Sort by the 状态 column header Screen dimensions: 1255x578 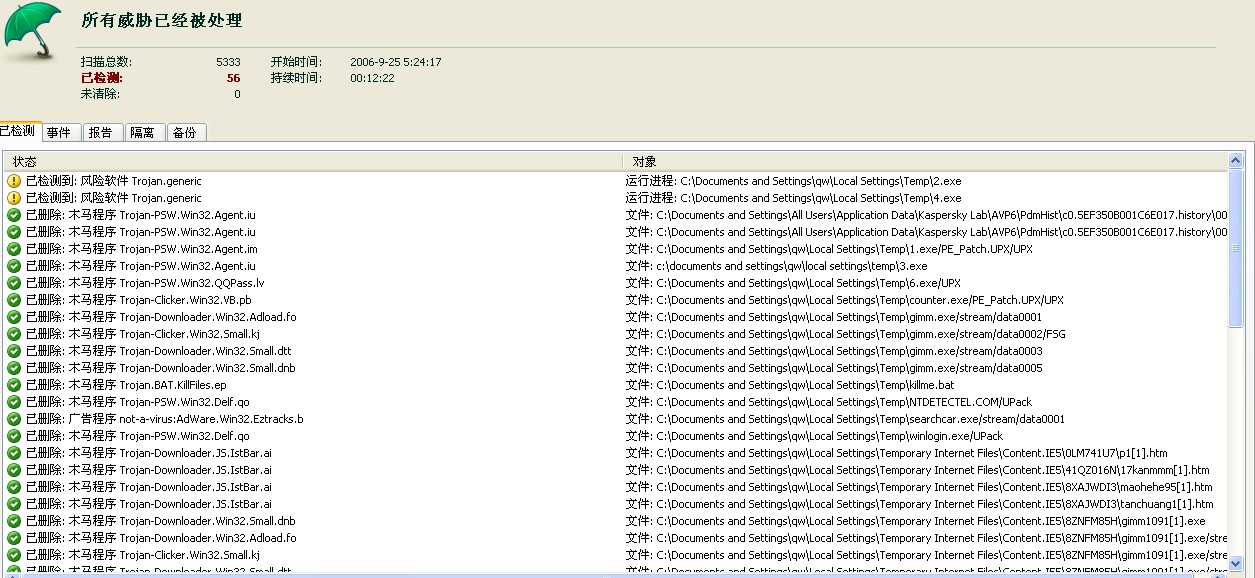[x=313, y=161]
